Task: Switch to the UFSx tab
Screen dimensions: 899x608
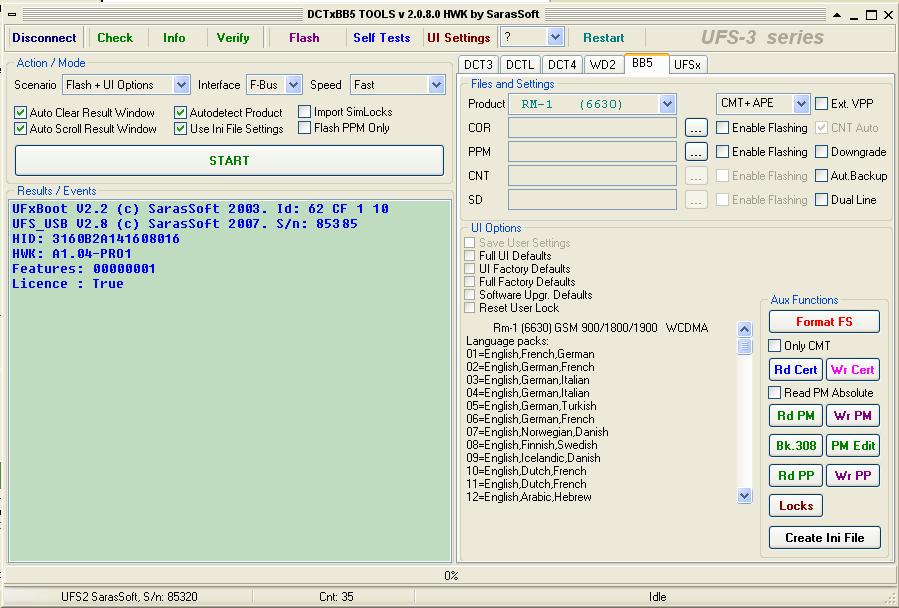Action: click(x=687, y=65)
